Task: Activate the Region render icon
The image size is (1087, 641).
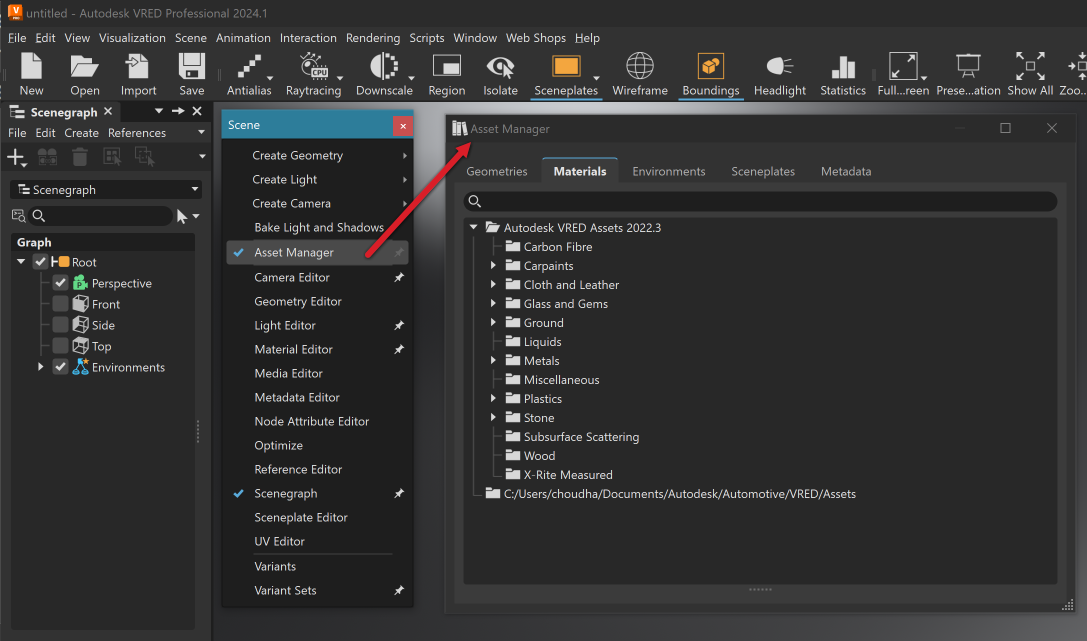Action: tap(446, 74)
